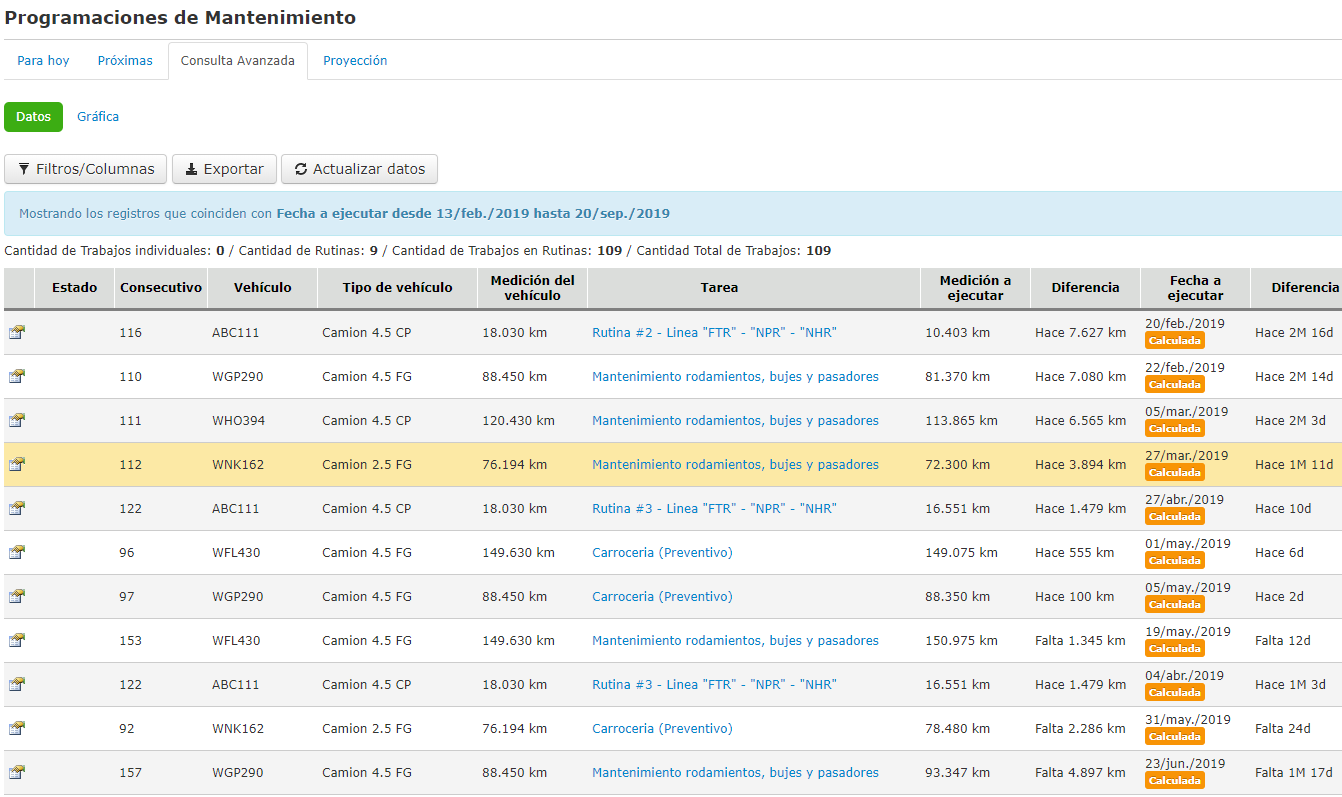Image resolution: width=1342 pixels, height=797 pixels.
Task: Switch to the Para hoy tab
Action: pyautogui.click(x=43, y=61)
